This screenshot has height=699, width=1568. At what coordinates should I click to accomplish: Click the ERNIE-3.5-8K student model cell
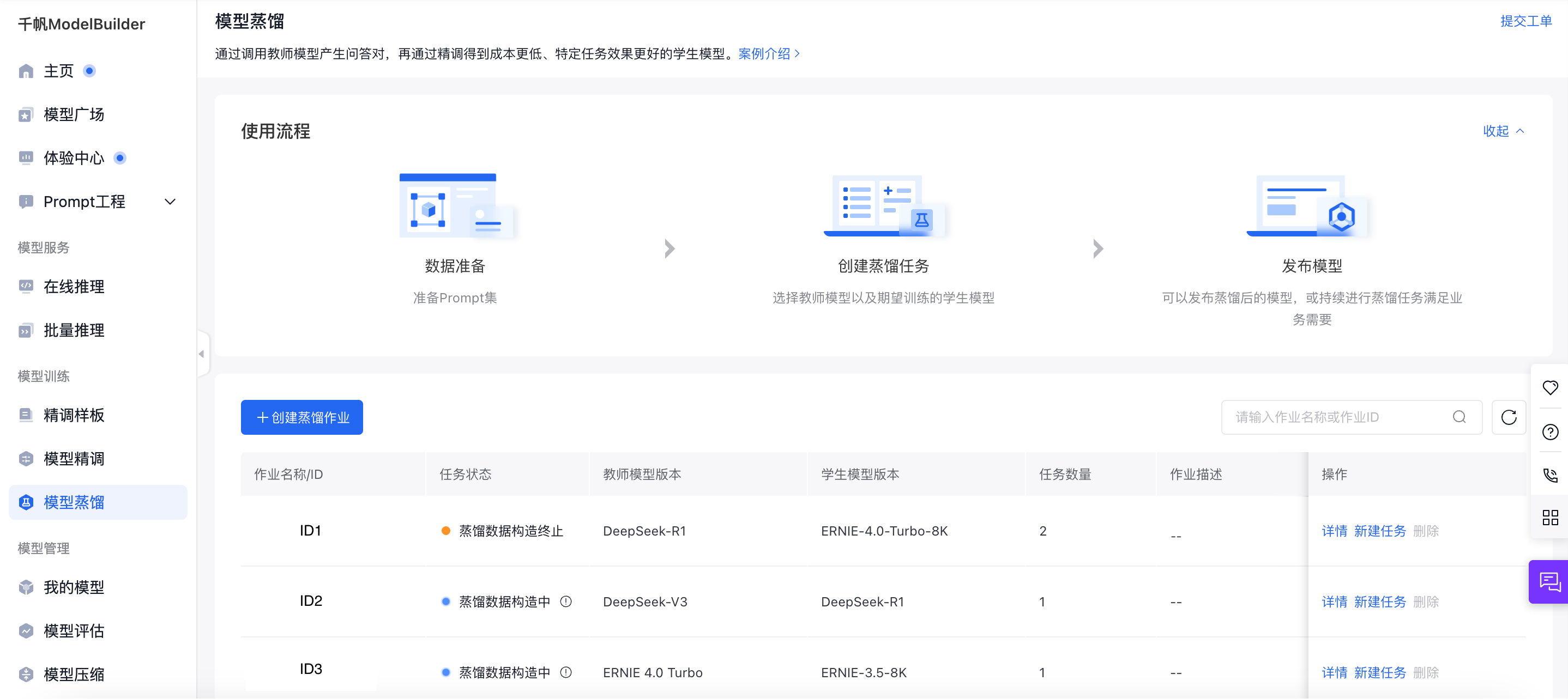[x=863, y=672]
